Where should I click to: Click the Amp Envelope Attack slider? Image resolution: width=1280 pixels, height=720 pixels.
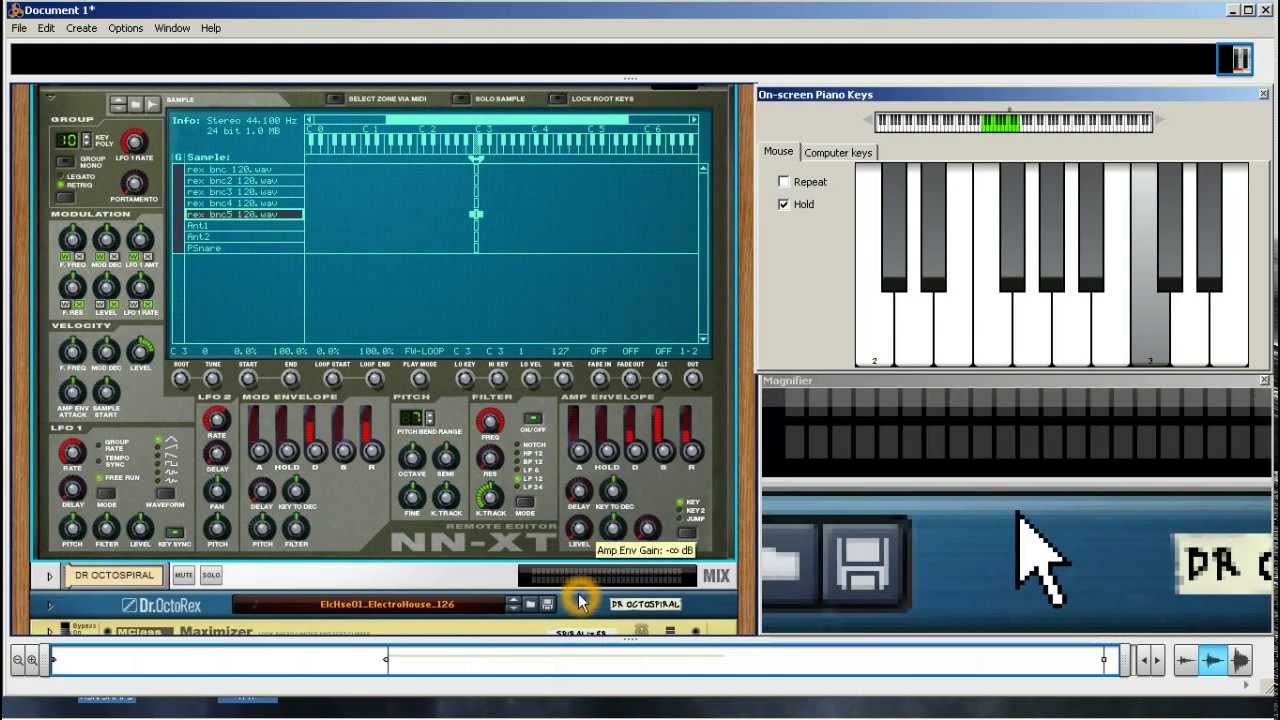579,433
